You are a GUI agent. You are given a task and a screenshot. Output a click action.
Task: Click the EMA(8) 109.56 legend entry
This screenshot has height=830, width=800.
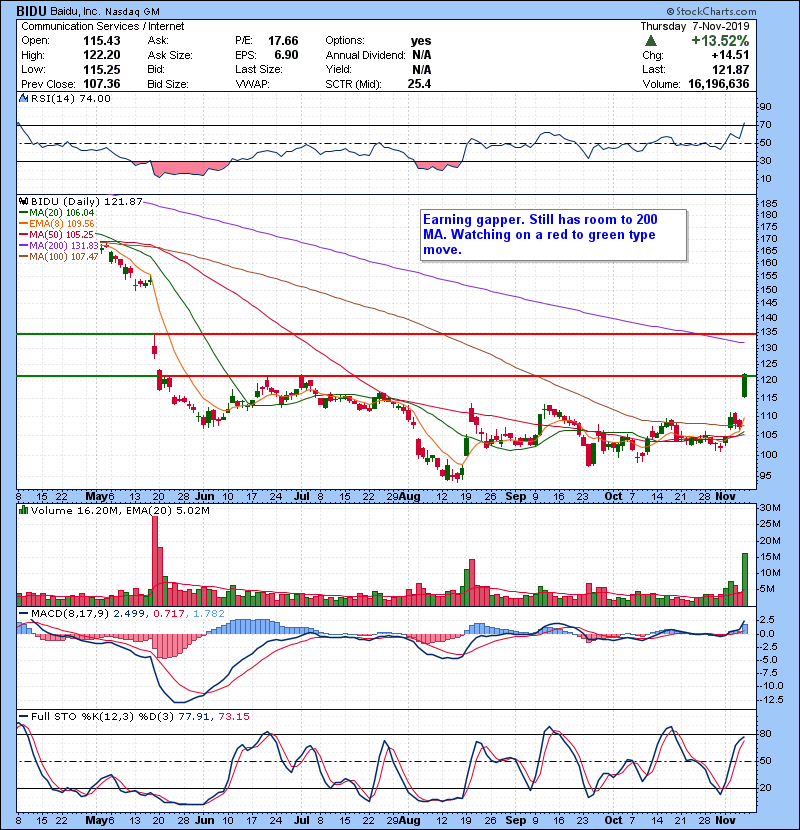point(57,224)
